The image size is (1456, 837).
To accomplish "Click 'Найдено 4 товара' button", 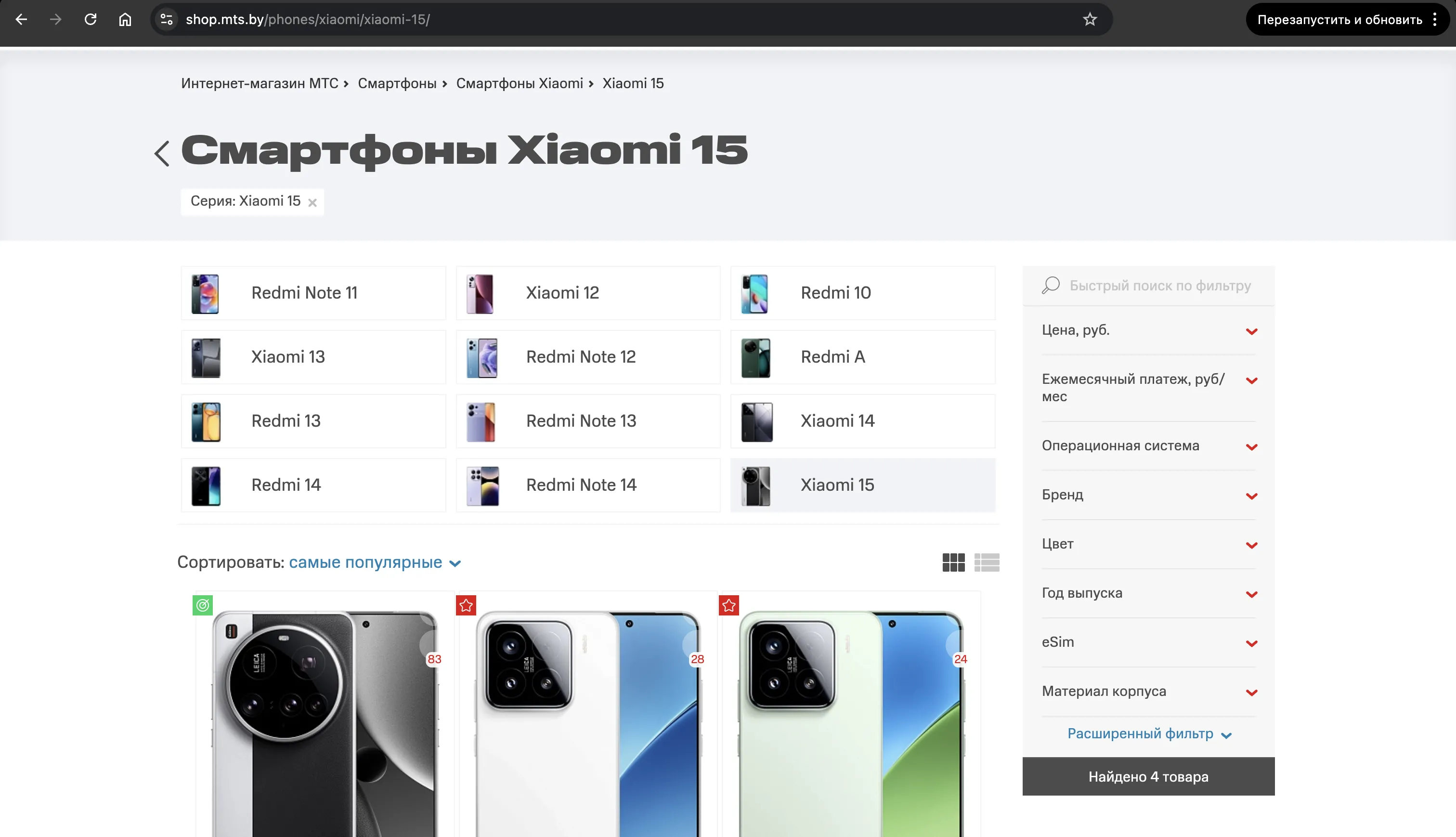I will [x=1148, y=777].
